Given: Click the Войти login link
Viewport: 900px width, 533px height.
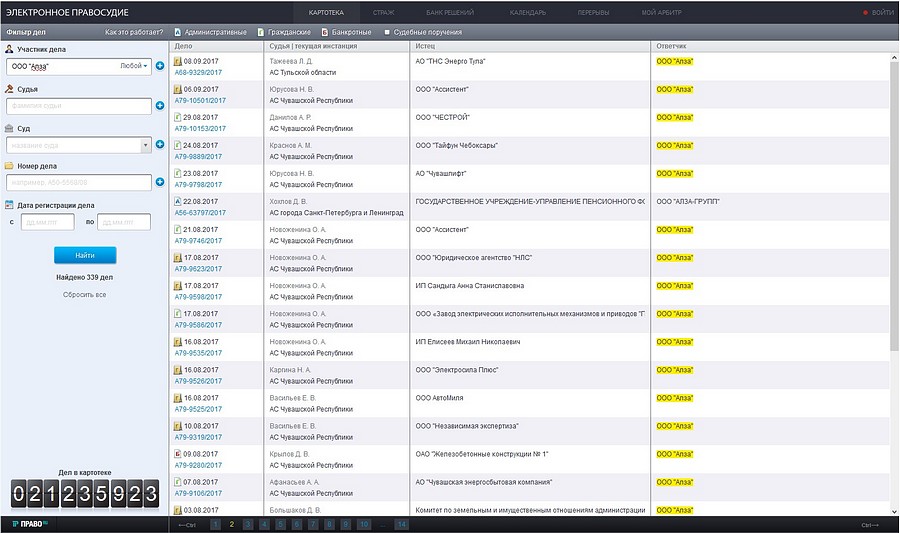Looking at the screenshot, I should pos(878,12).
